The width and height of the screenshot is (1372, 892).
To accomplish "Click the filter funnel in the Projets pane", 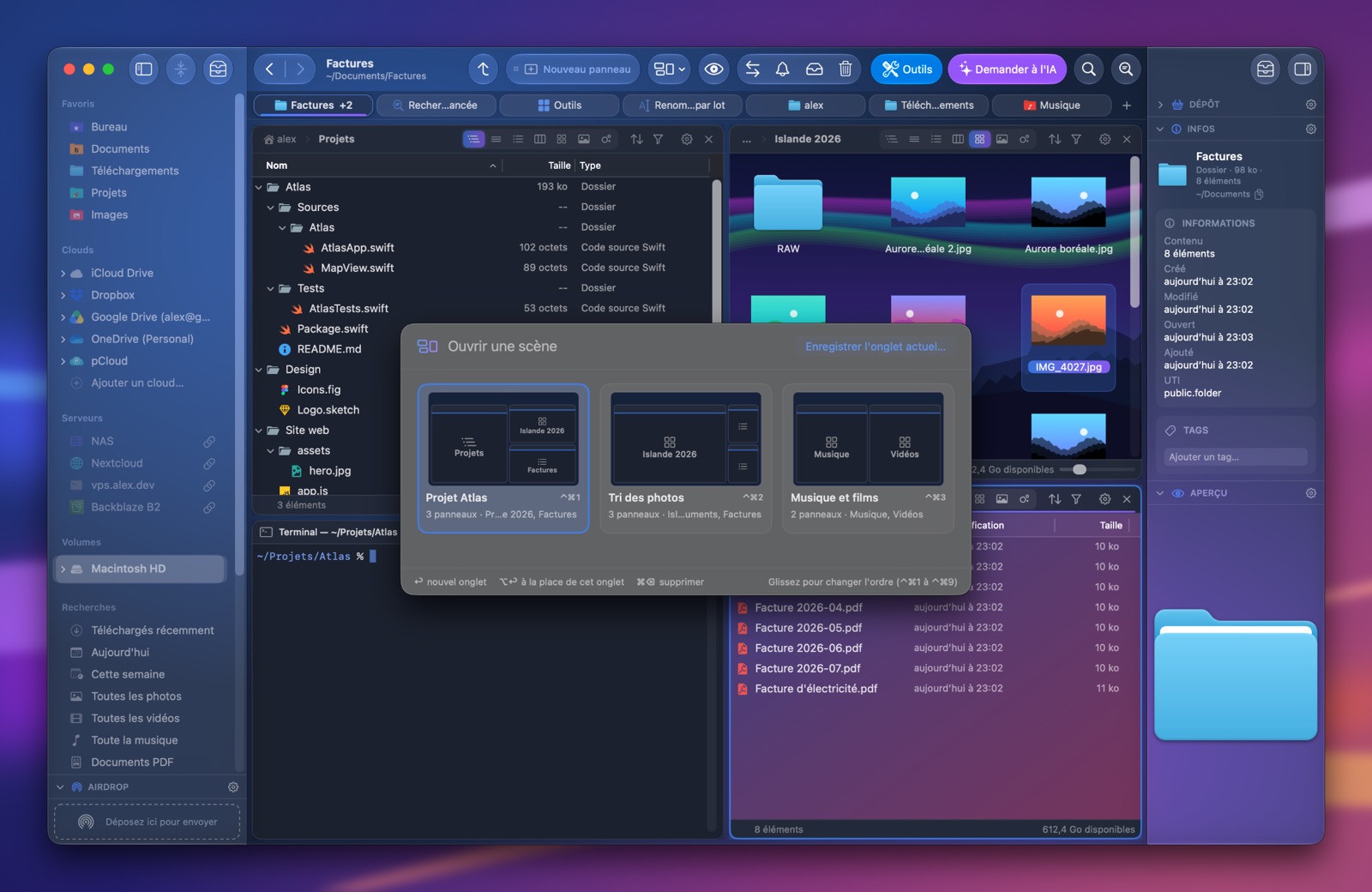I will (x=658, y=139).
